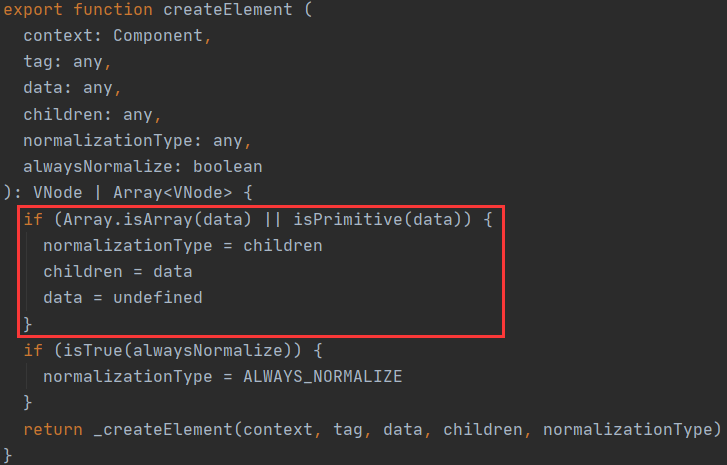Image resolution: width=727 pixels, height=465 pixels.
Task: Click the tag parameter declaration
Action: click(67, 62)
